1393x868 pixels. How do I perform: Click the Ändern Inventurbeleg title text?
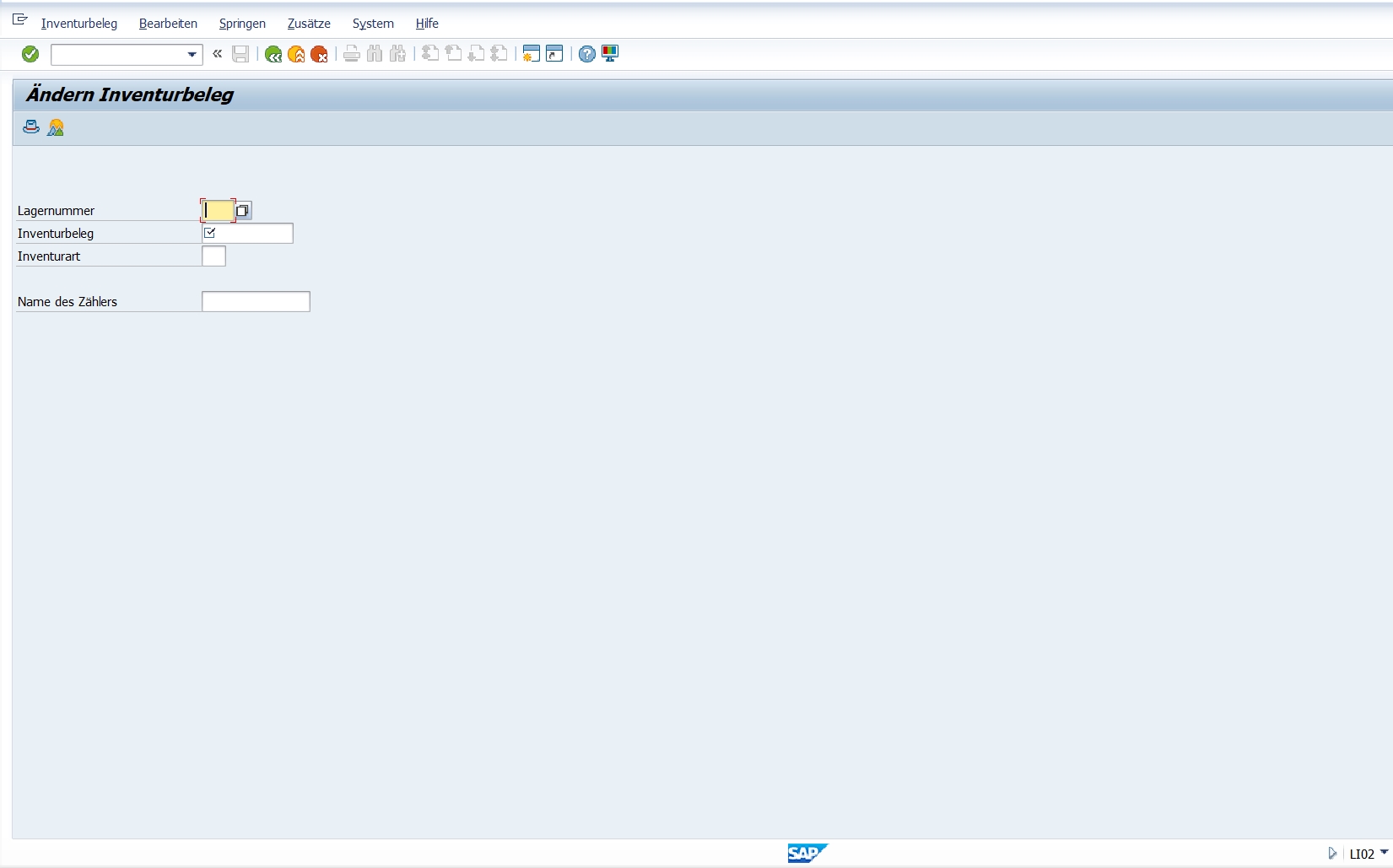click(x=129, y=94)
